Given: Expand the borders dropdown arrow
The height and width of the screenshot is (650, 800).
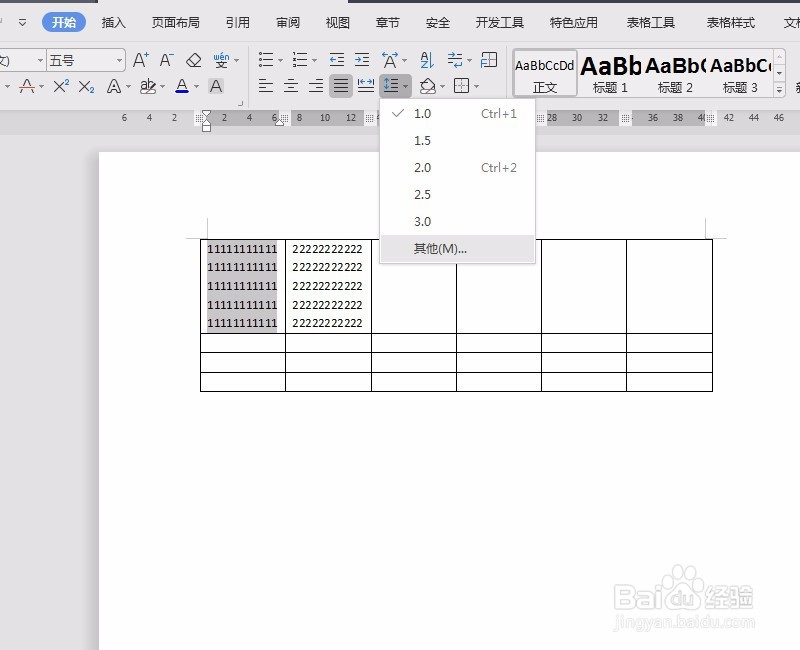Looking at the screenshot, I should point(476,86).
